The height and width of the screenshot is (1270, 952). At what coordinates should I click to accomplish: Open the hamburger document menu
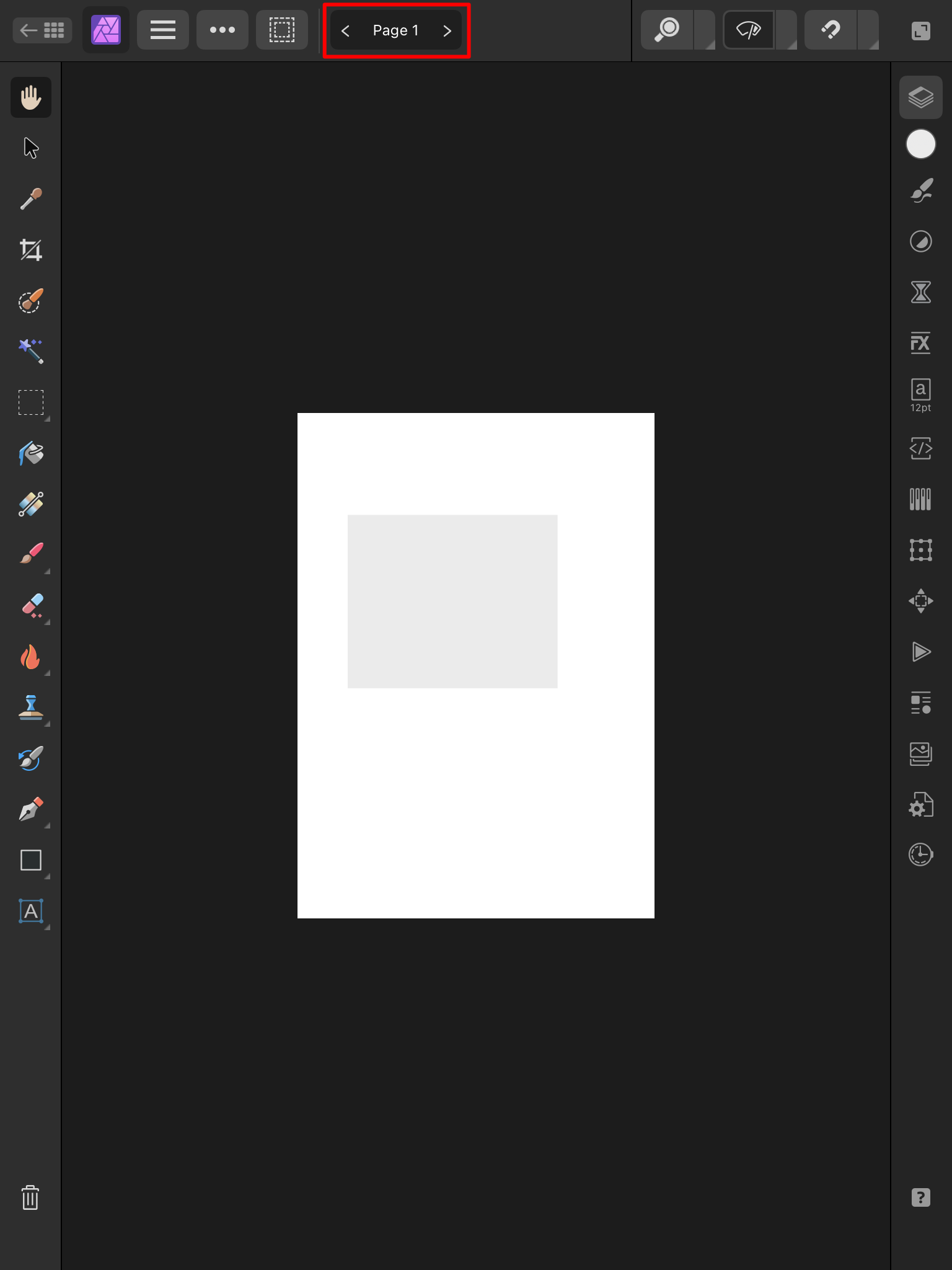pyautogui.click(x=163, y=30)
